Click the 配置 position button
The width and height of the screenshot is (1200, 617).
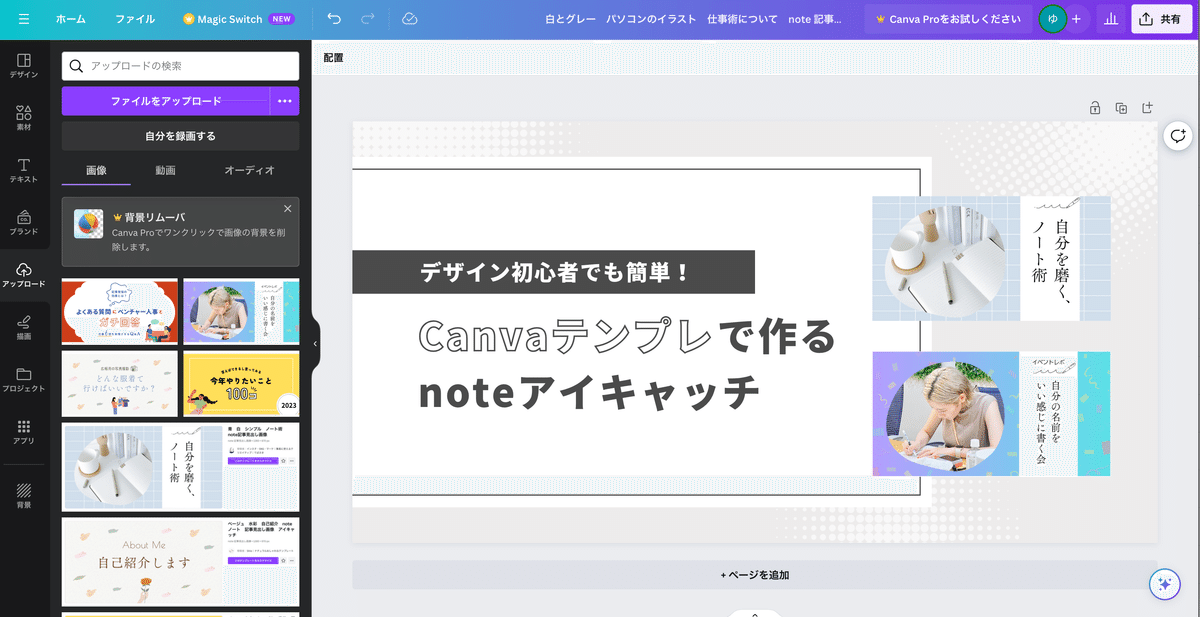pyautogui.click(x=333, y=58)
